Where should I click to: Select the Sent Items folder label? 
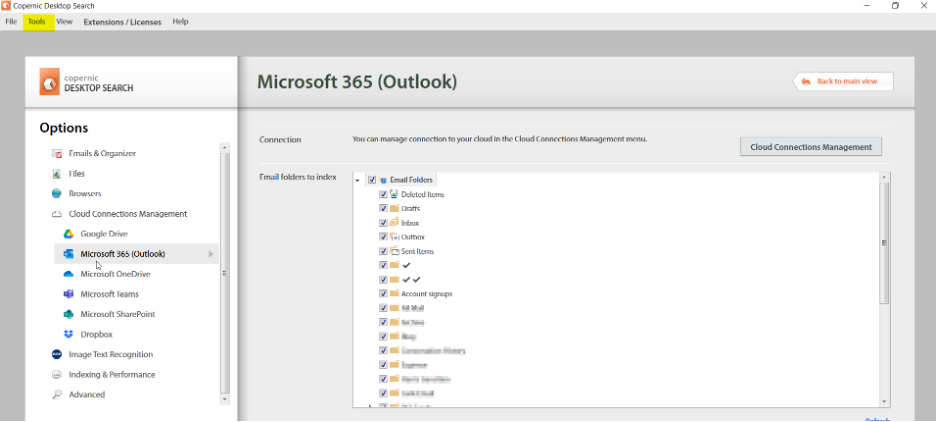click(417, 251)
